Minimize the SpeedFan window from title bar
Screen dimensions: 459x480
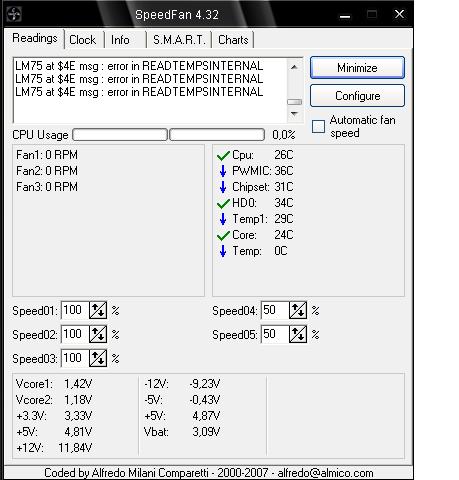click(345, 15)
